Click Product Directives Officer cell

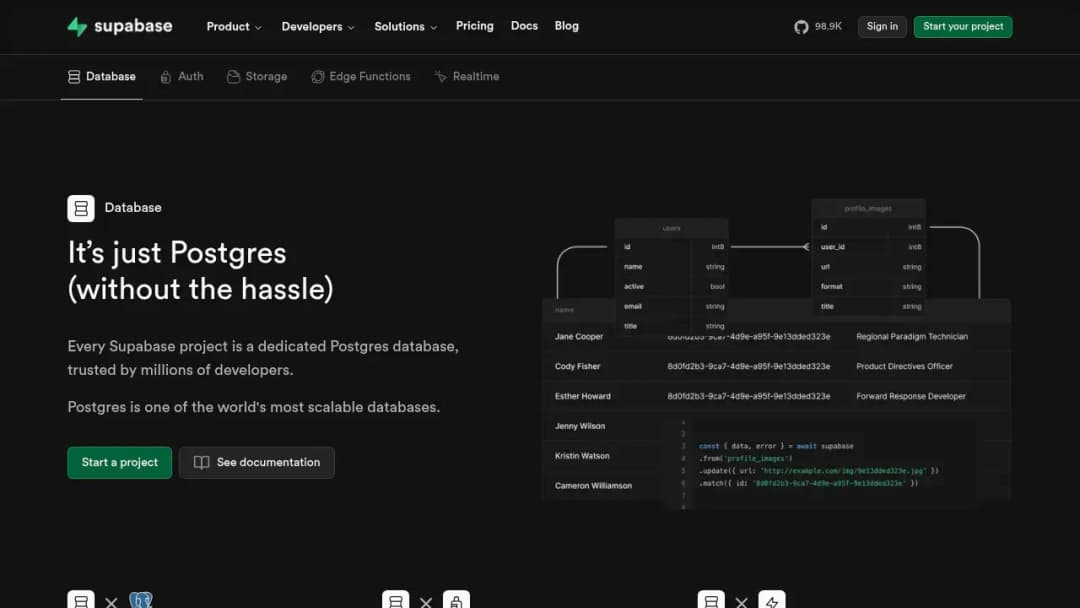[904, 366]
